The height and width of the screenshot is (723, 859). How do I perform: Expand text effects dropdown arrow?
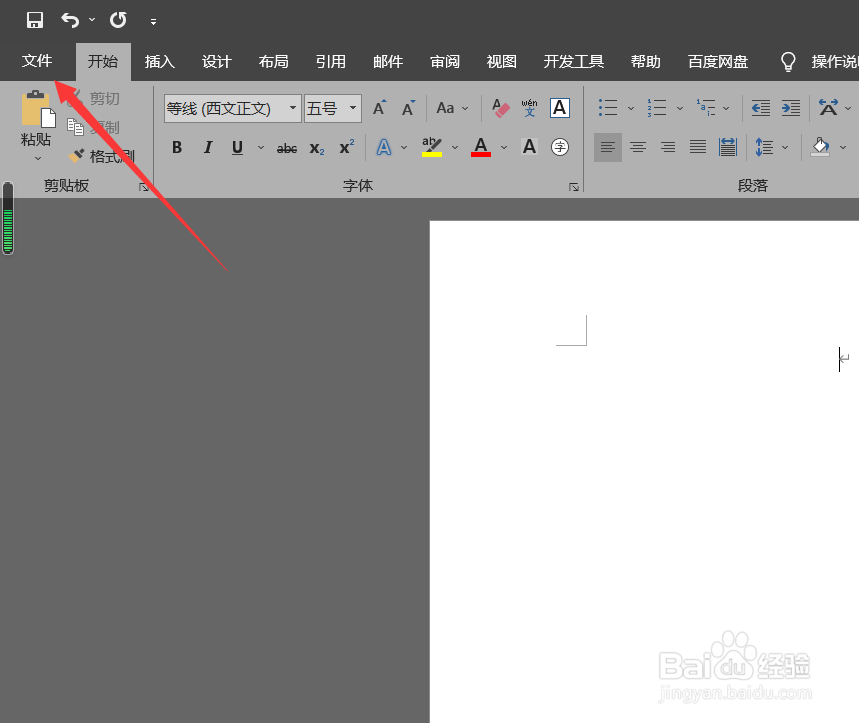tap(404, 147)
